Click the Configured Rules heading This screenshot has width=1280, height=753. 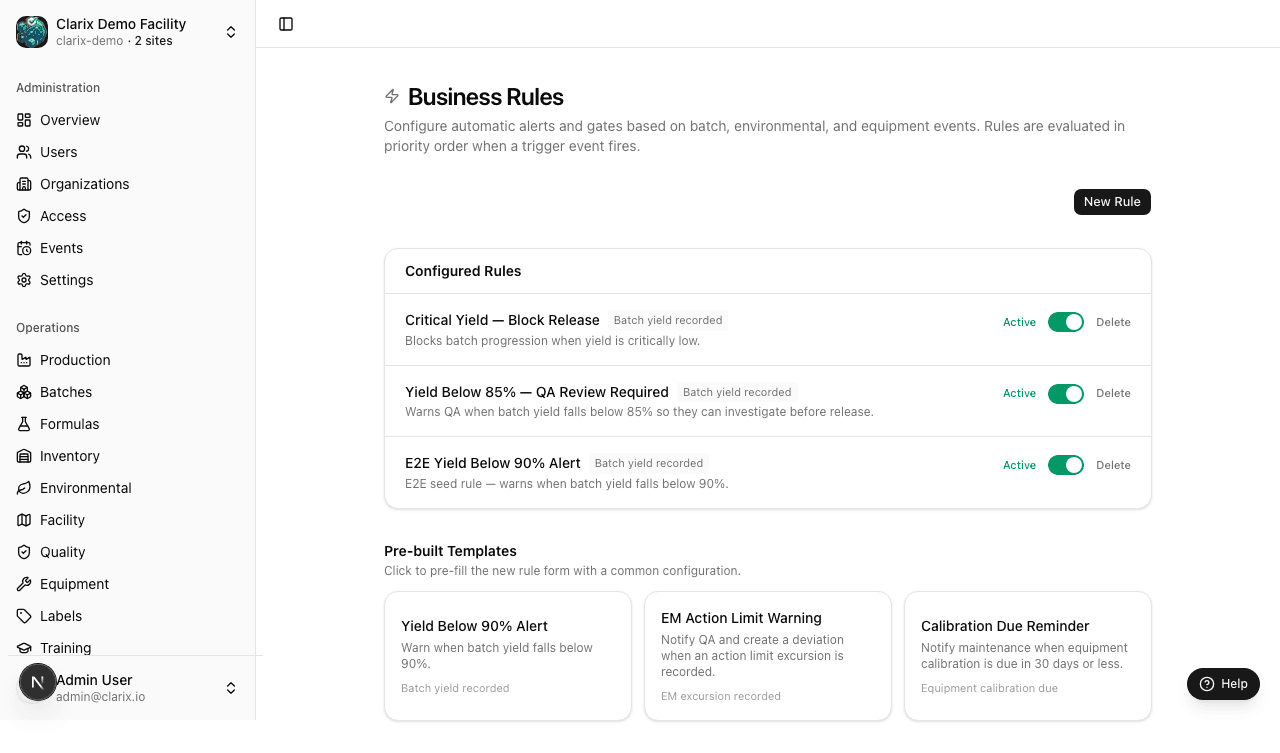point(463,271)
